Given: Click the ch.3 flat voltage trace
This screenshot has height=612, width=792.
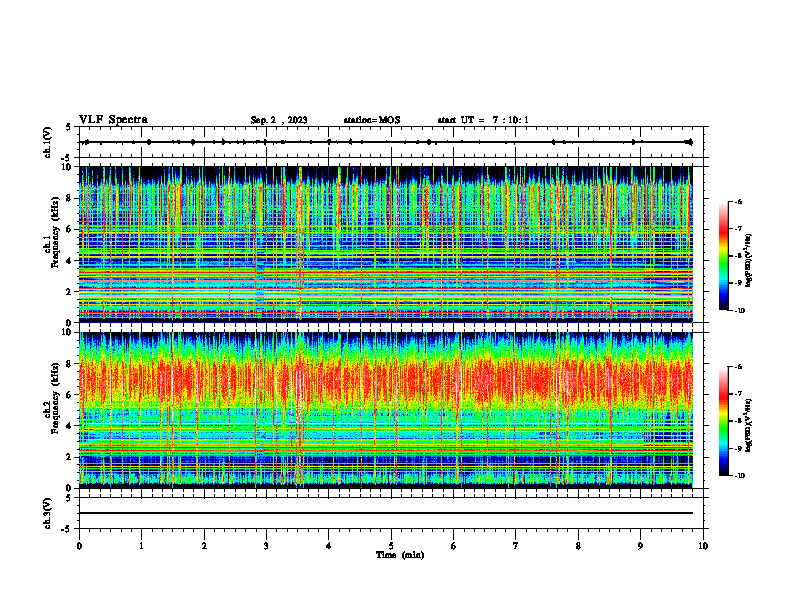Looking at the screenshot, I should click(386, 513).
